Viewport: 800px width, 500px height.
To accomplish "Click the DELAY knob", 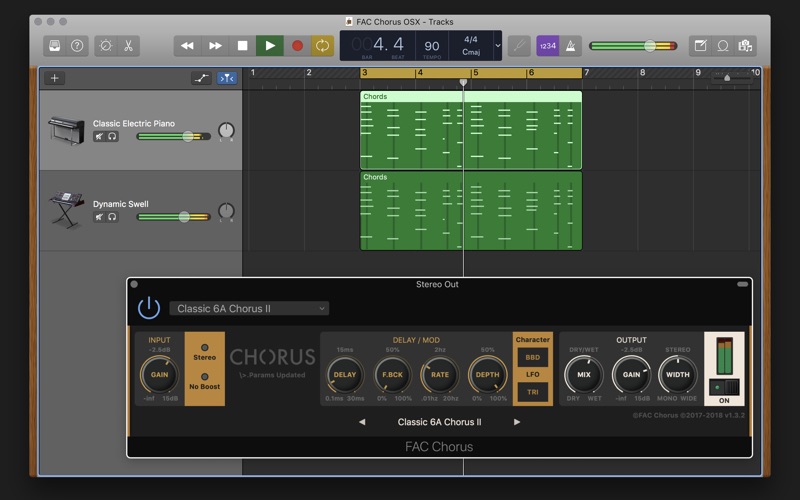I will pyautogui.click(x=345, y=374).
